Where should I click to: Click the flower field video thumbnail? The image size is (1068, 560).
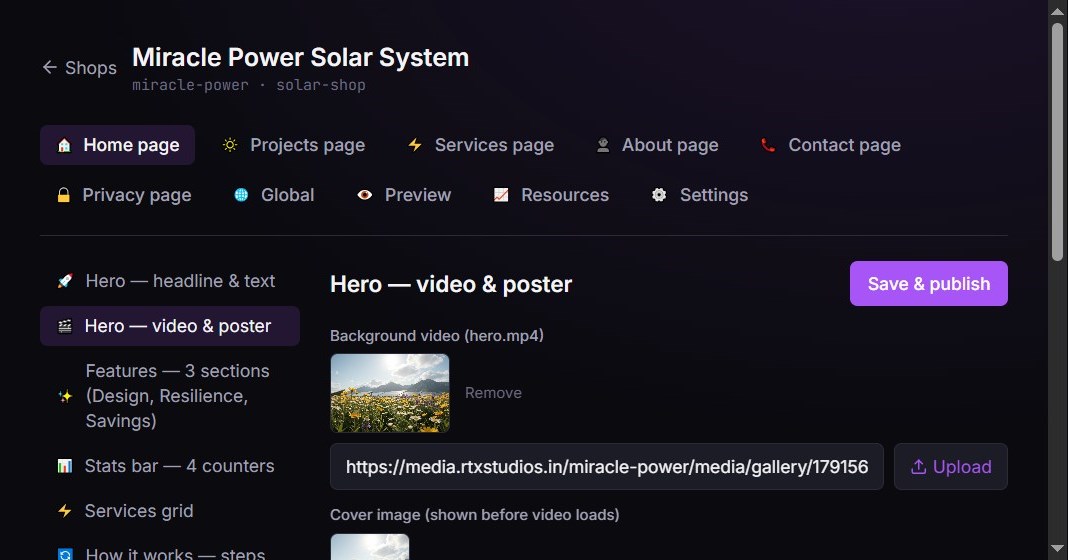[390, 393]
